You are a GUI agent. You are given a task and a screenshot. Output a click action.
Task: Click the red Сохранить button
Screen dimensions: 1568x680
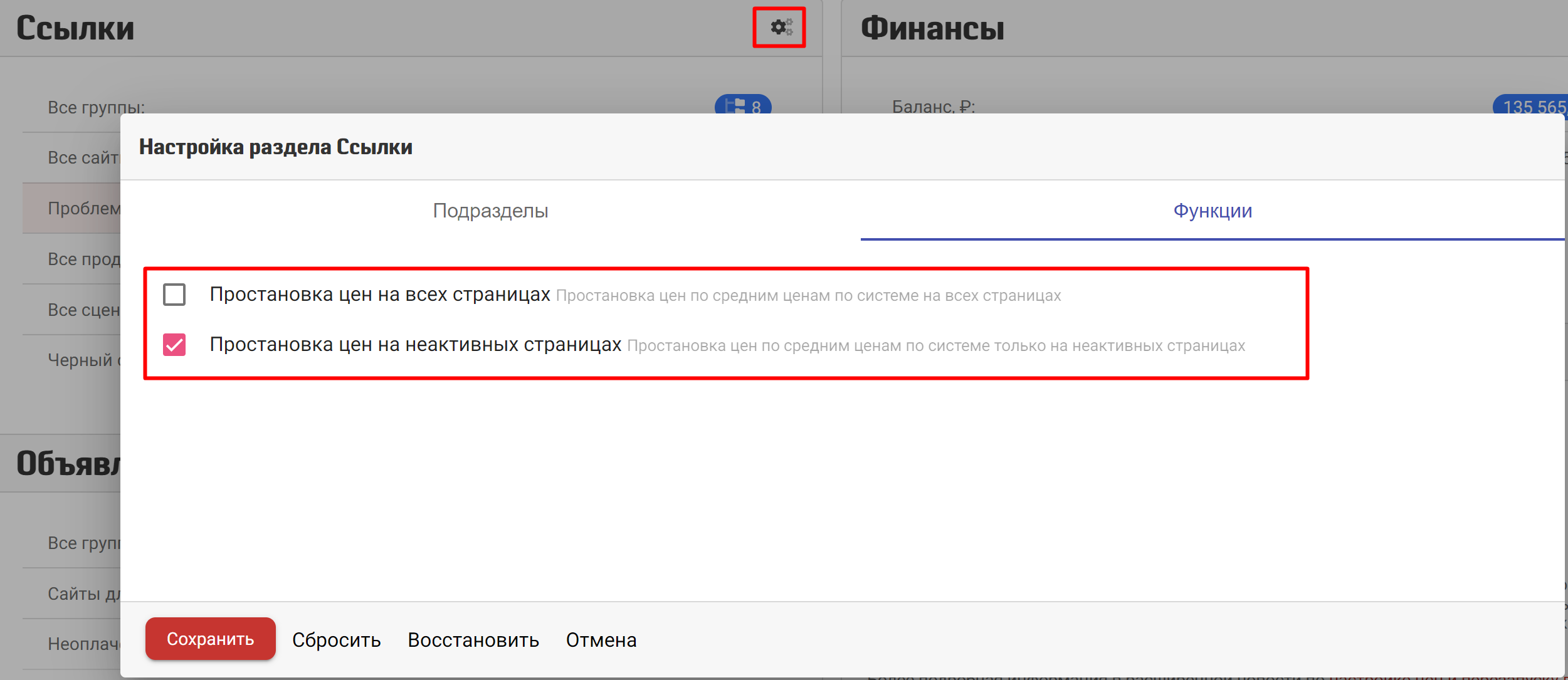[210, 639]
